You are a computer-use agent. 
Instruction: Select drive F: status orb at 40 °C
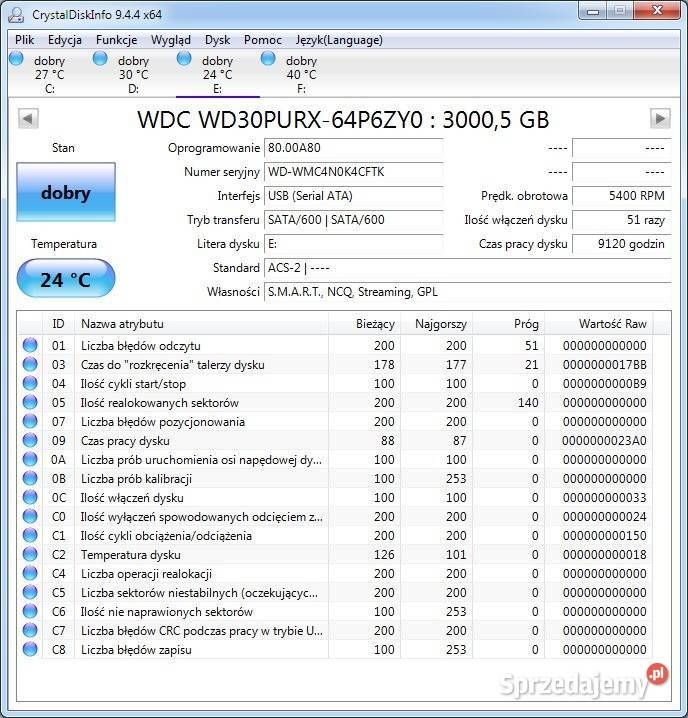[x=268, y=59]
